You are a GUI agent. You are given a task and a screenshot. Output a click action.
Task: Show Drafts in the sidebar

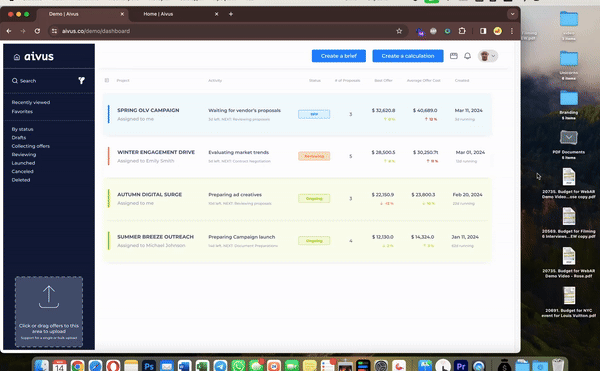[19, 138]
